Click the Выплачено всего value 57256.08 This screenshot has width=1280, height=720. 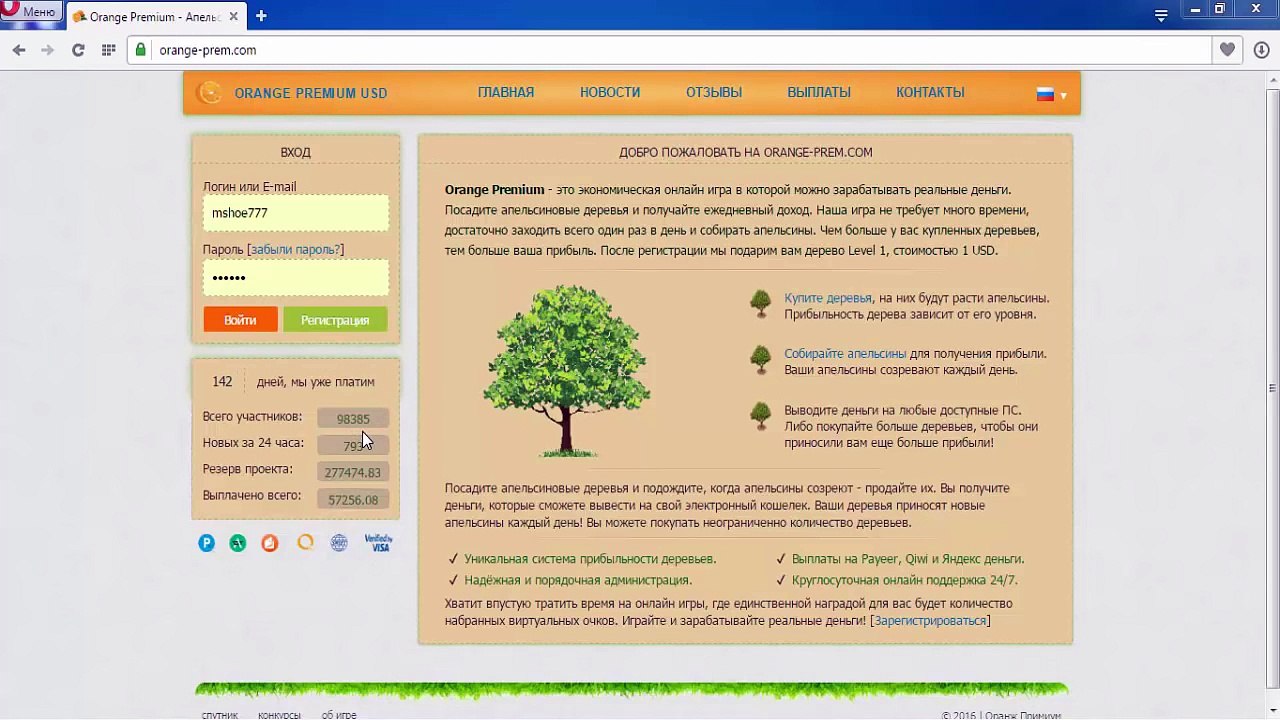tap(353, 499)
